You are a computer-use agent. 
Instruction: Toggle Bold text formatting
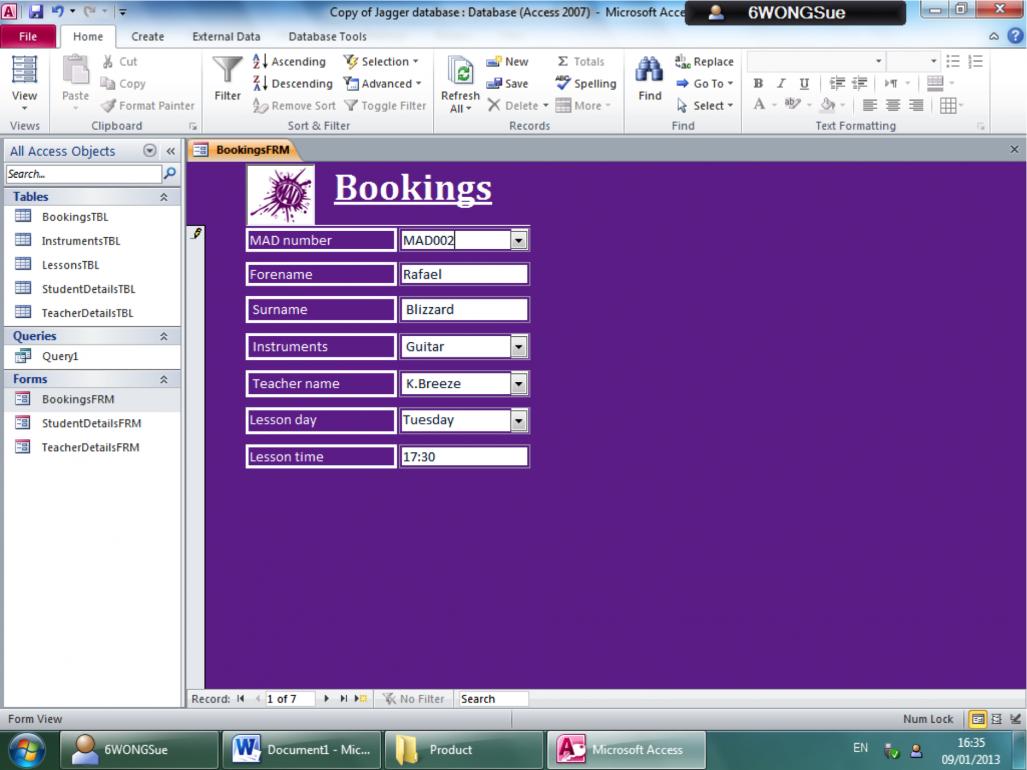pos(758,84)
